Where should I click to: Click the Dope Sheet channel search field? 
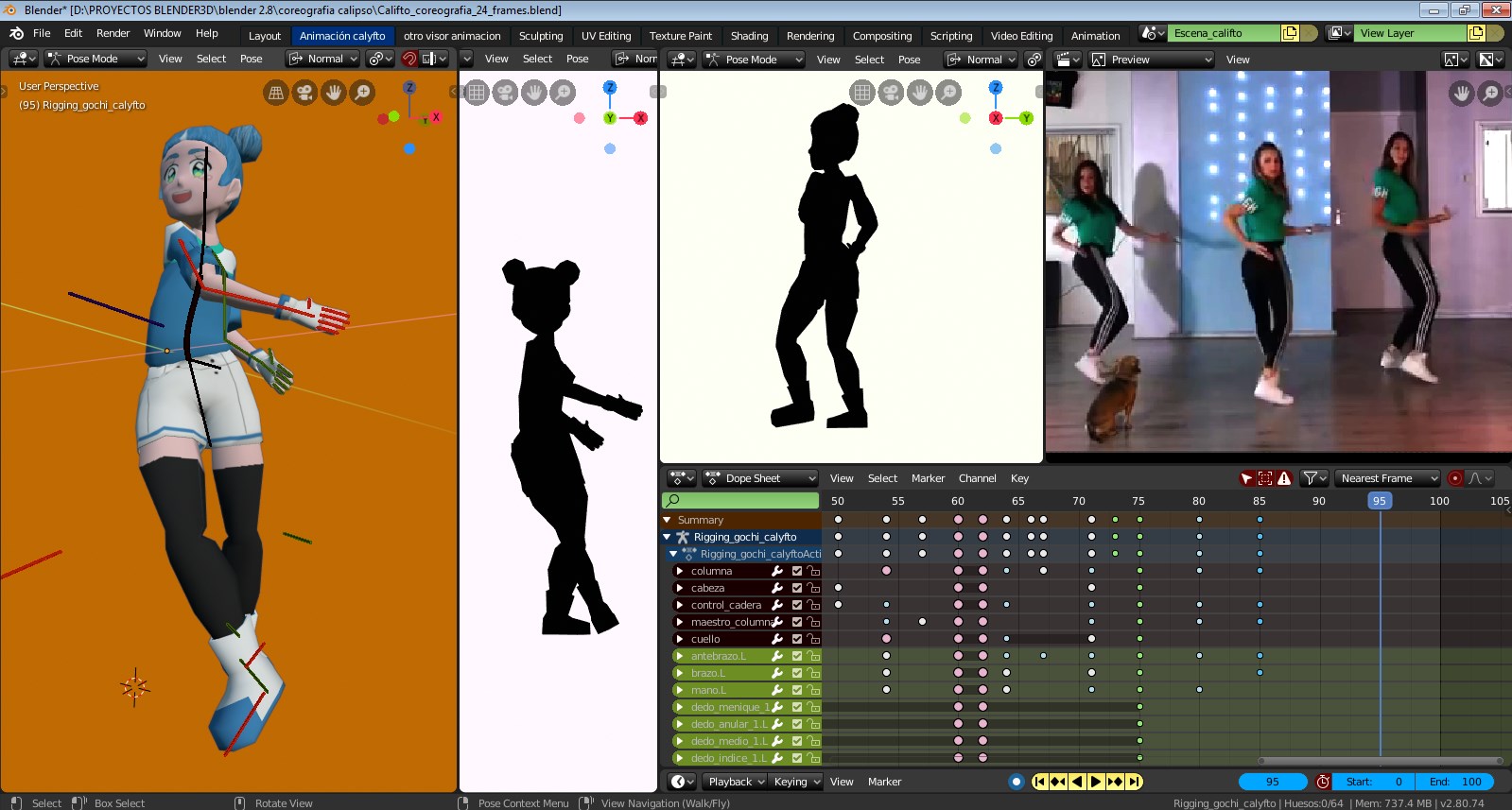tap(741, 501)
